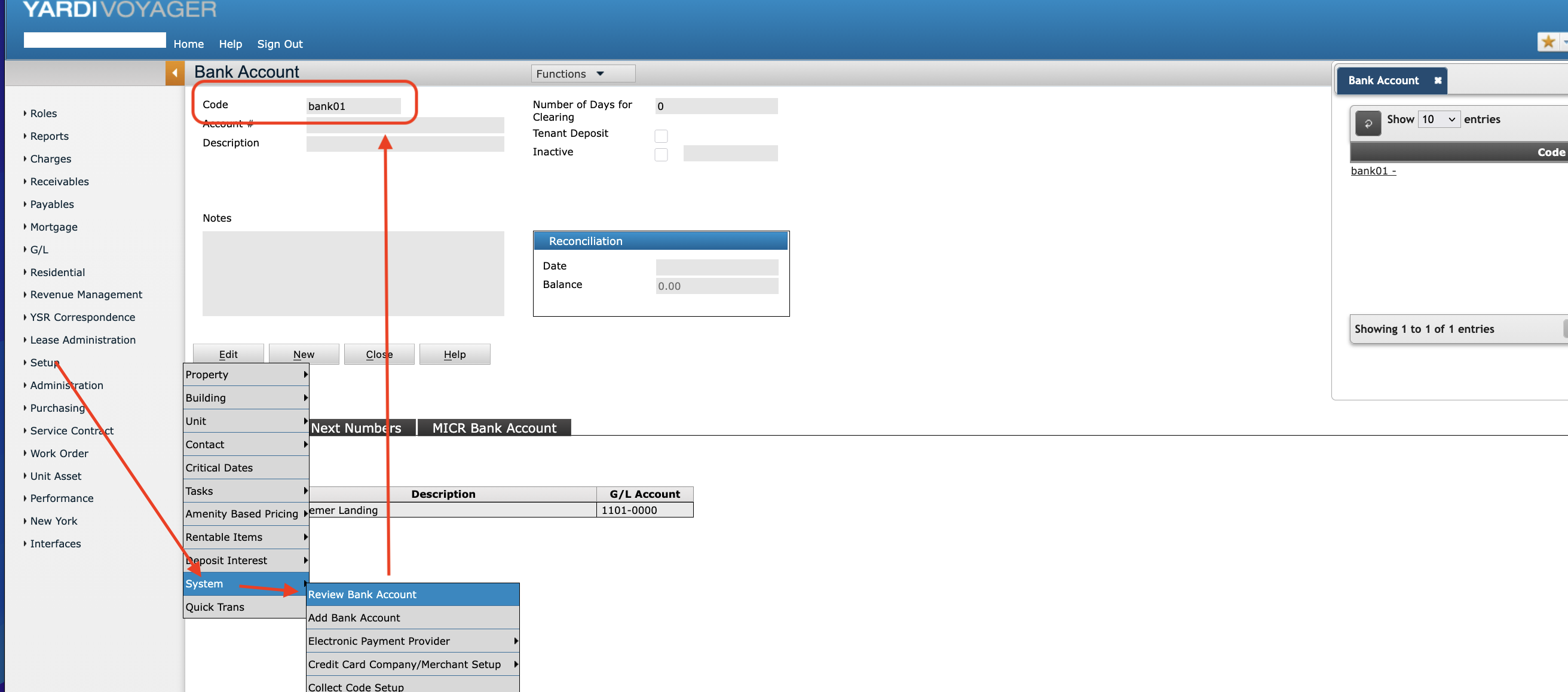Expand the Reports menu
1568x692 pixels.
coord(50,136)
